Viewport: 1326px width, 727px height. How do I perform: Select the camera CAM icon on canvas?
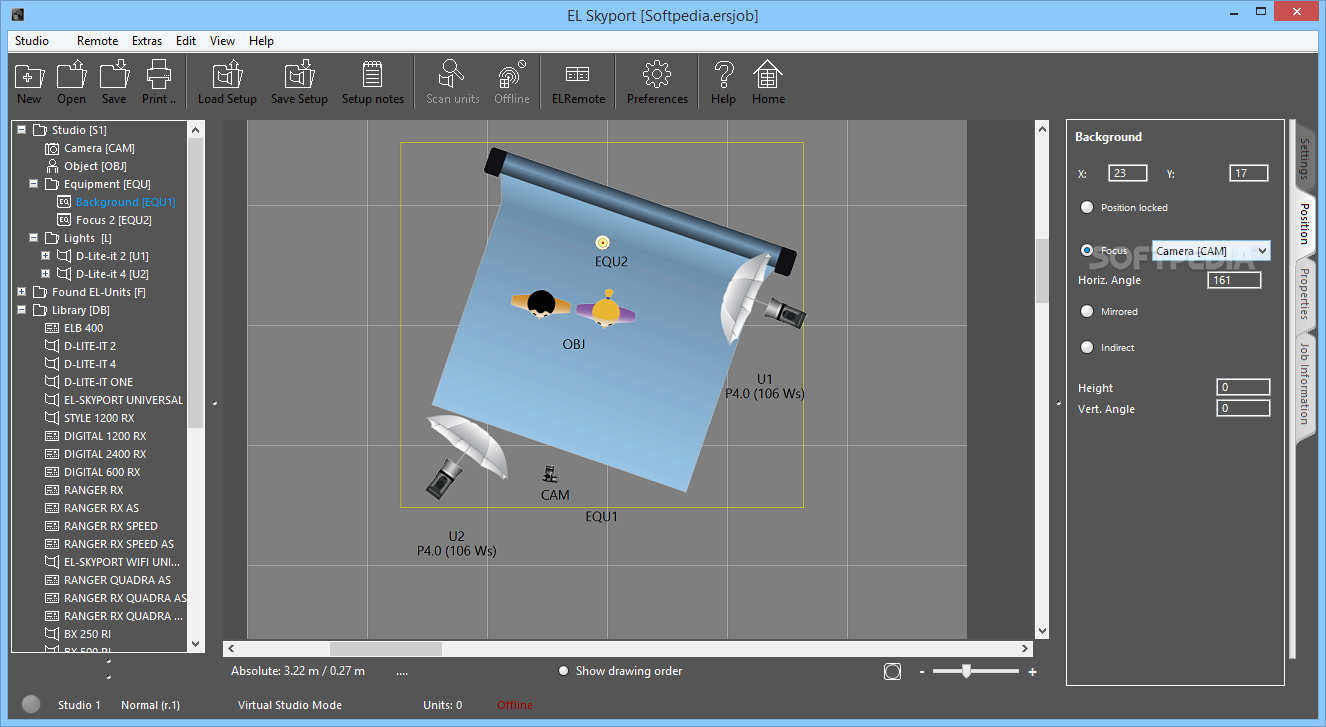(551, 474)
